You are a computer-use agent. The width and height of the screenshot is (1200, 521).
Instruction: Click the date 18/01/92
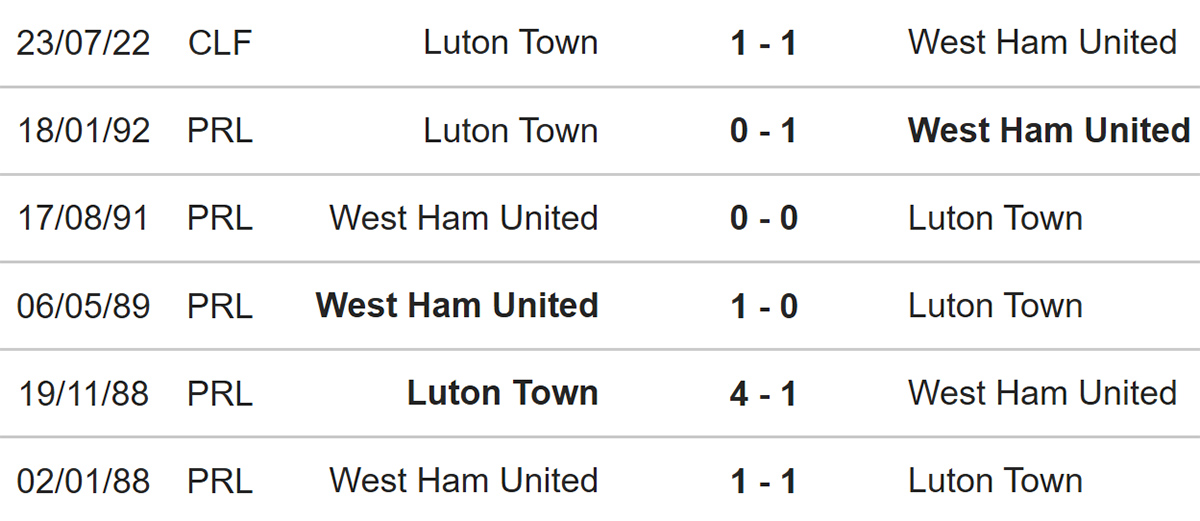83,131
